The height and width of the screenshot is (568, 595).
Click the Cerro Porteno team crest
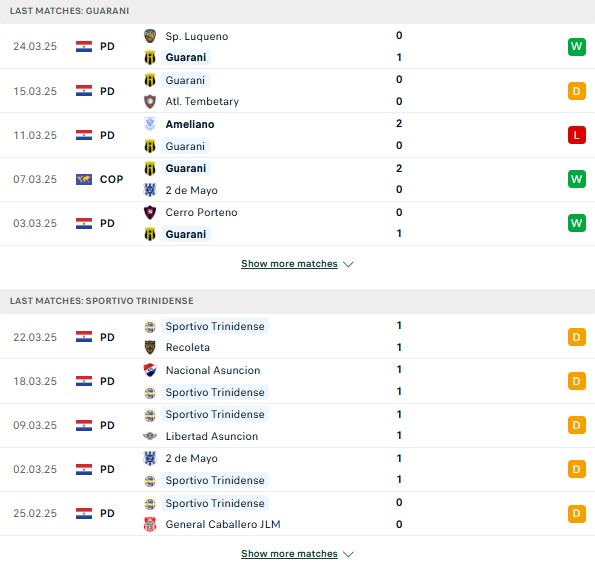pos(150,212)
